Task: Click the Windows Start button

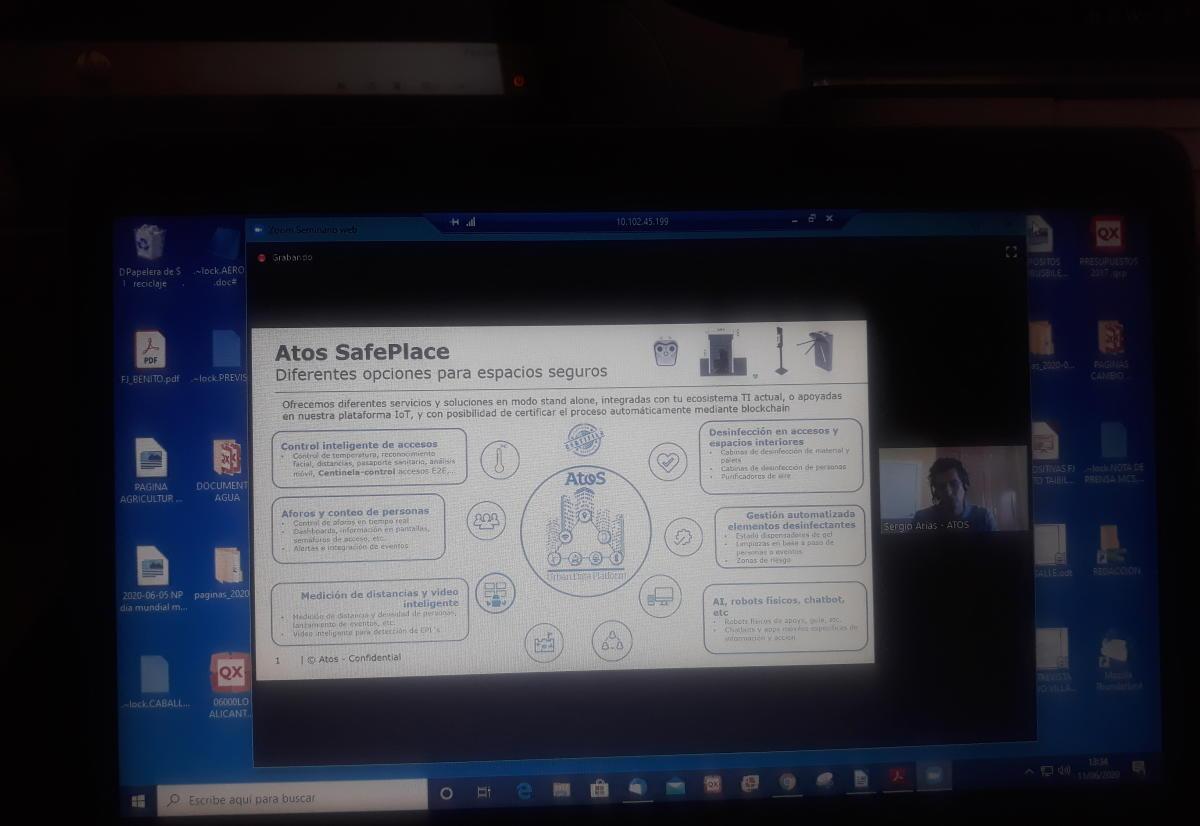Action: pos(138,800)
